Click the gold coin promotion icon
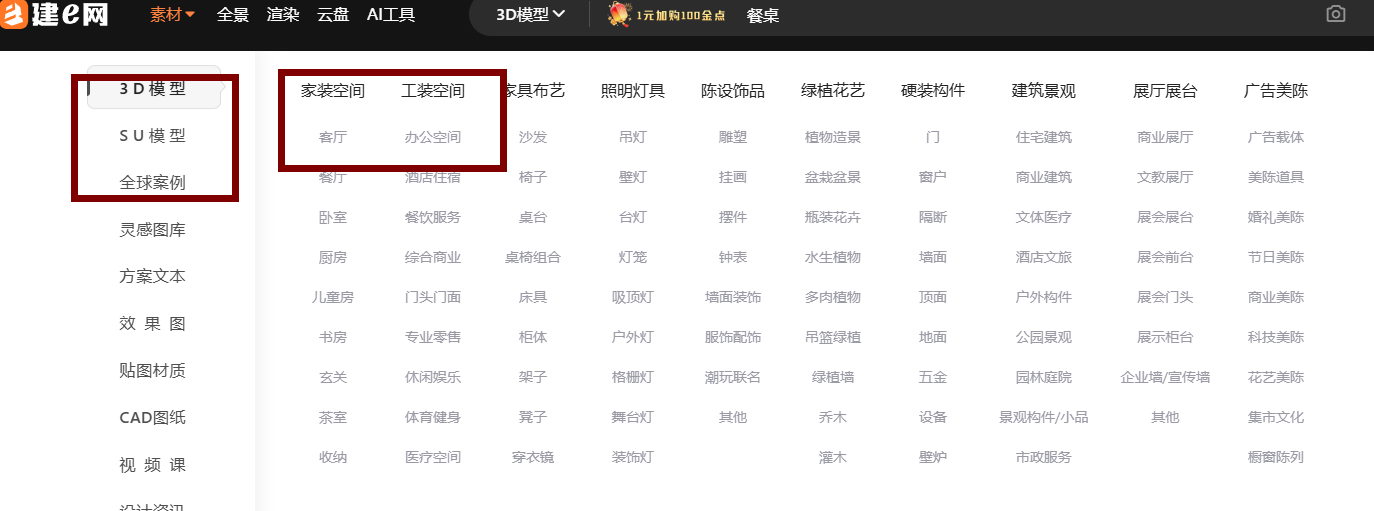1374x511 pixels. pyautogui.click(x=620, y=14)
